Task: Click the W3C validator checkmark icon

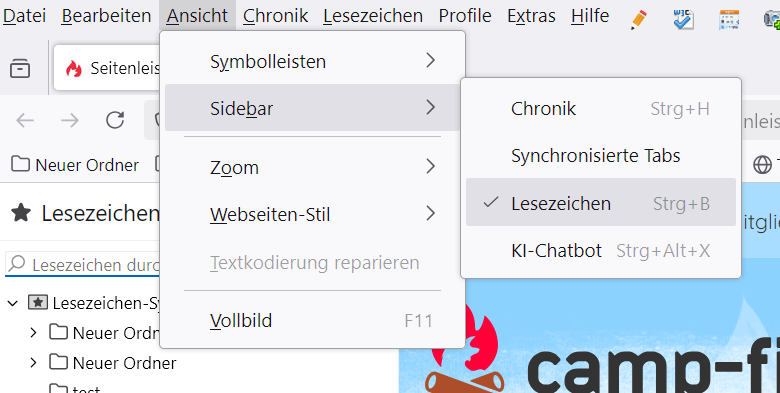Action: tap(682, 19)
